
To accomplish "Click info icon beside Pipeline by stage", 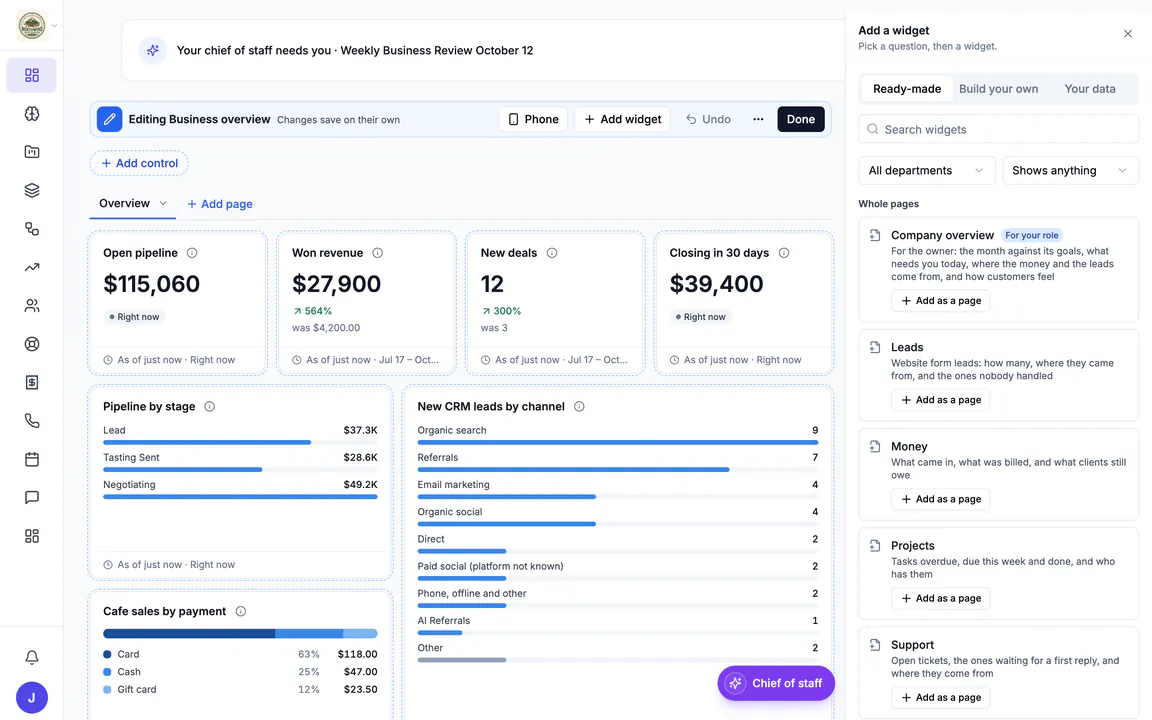I will 209,406.
